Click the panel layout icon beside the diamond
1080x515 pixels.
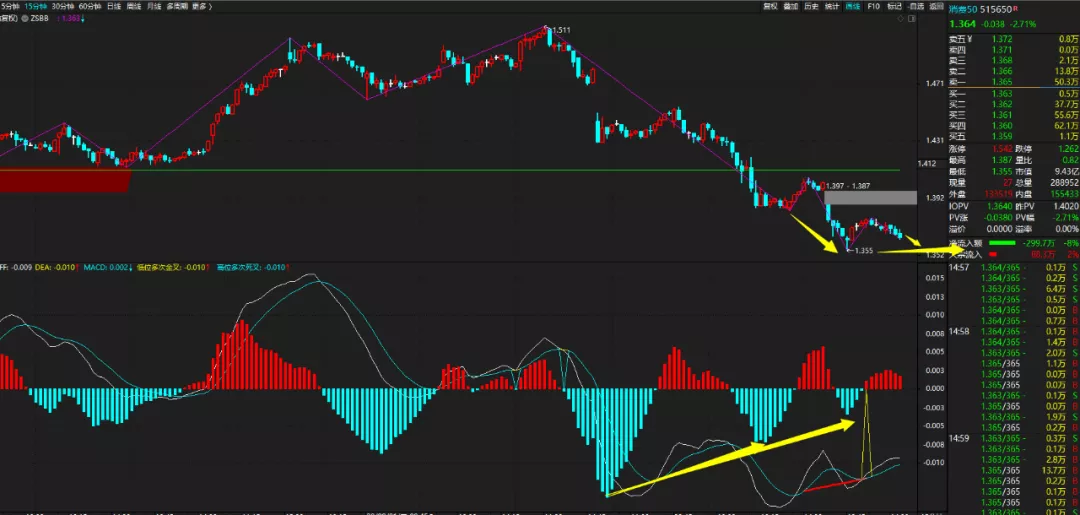912,19
